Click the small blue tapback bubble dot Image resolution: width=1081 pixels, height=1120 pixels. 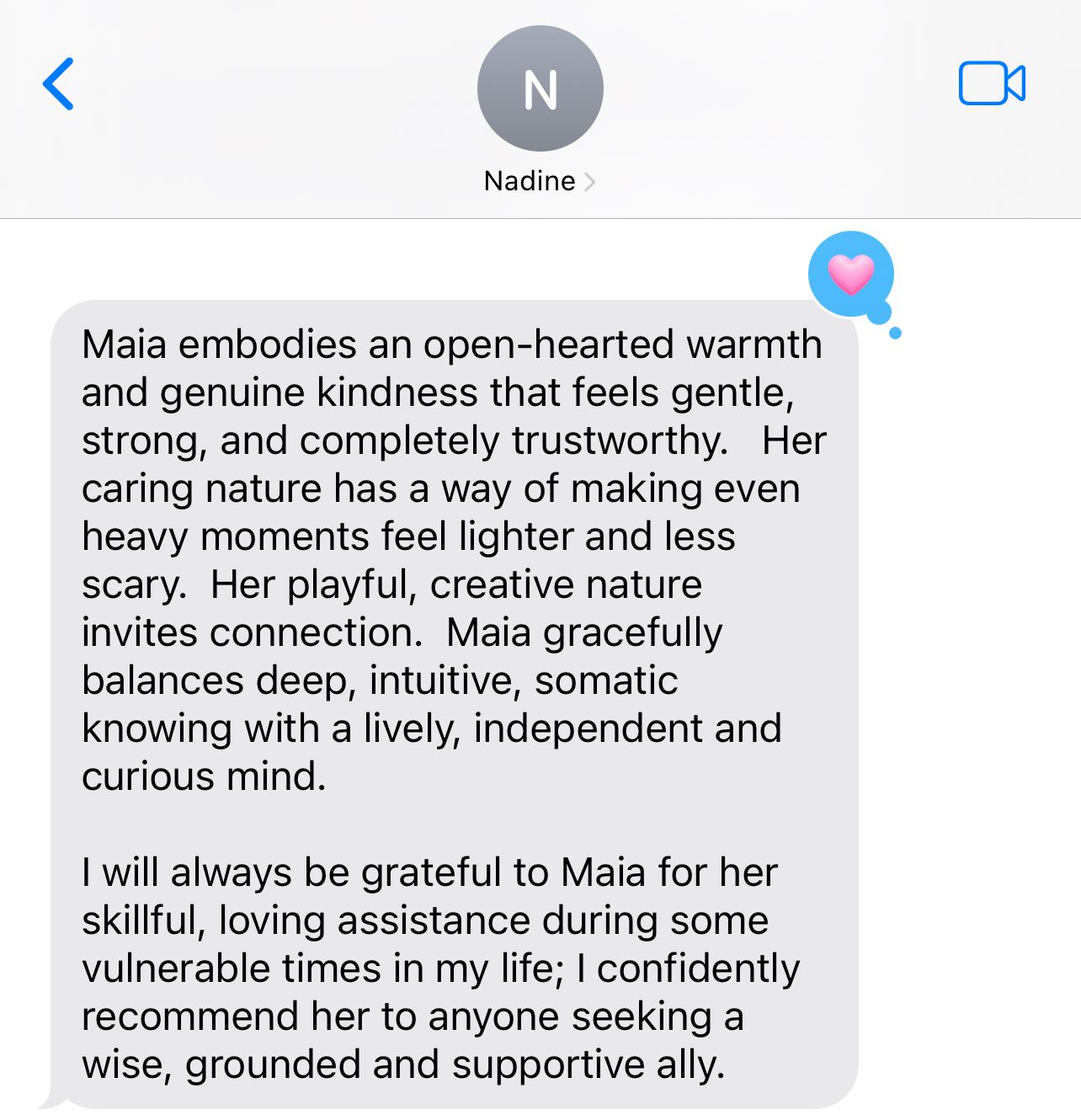pyautogui.click(x=895, y=333)
